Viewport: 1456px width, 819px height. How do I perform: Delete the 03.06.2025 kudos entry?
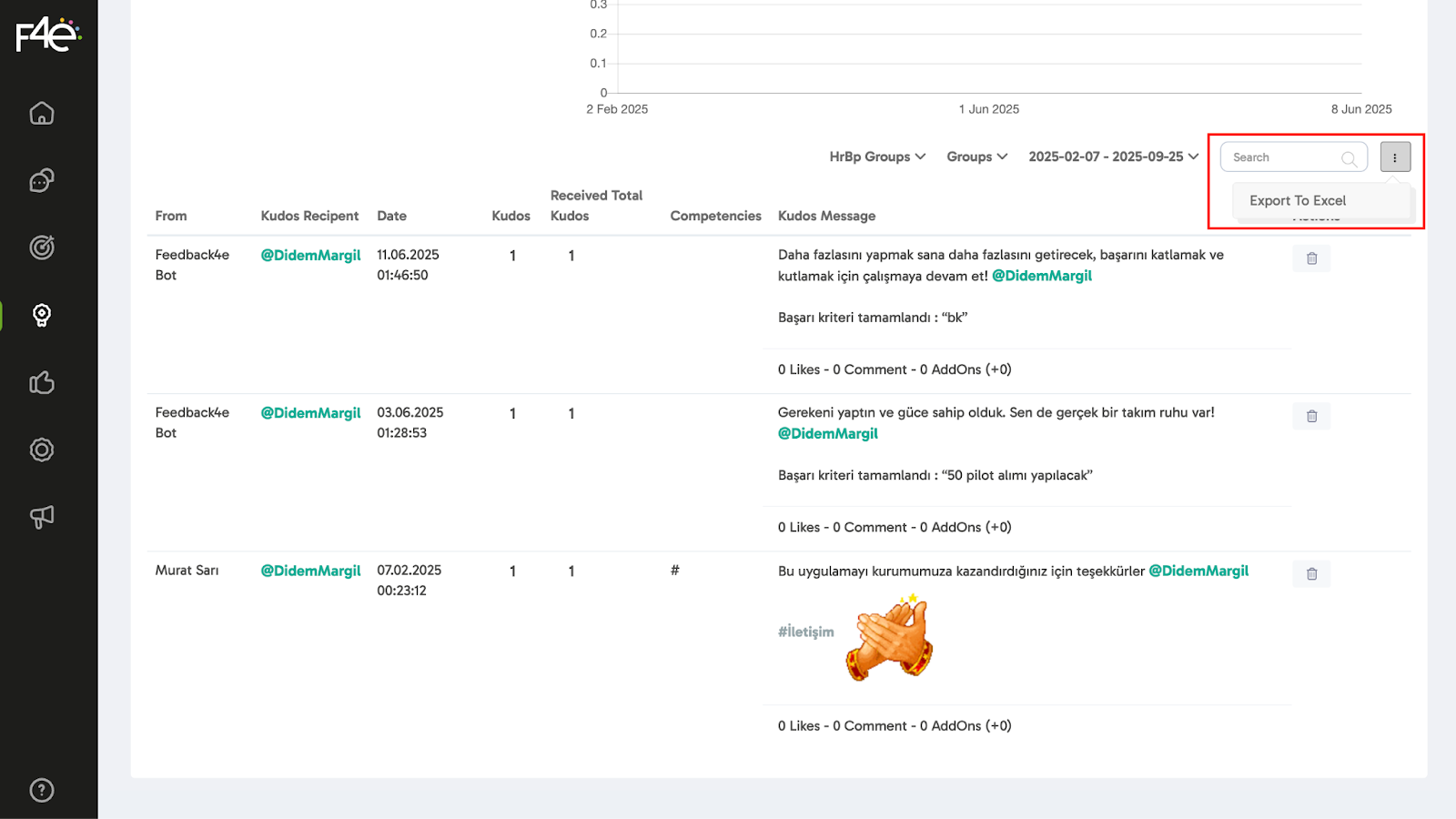pos(1311,416)
